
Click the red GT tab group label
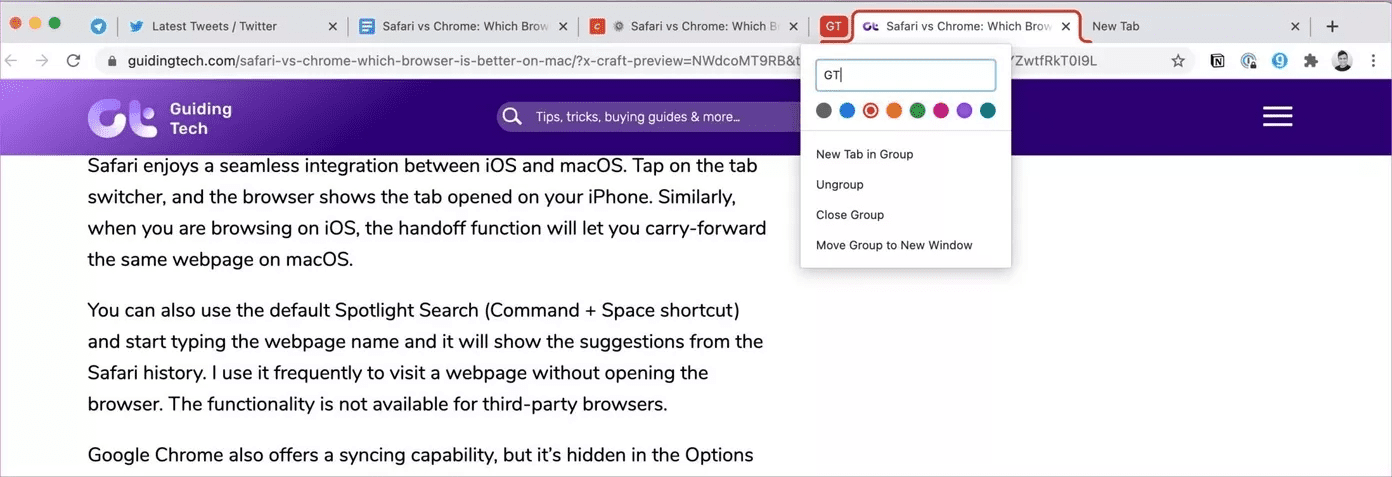[x=833, y=26]
